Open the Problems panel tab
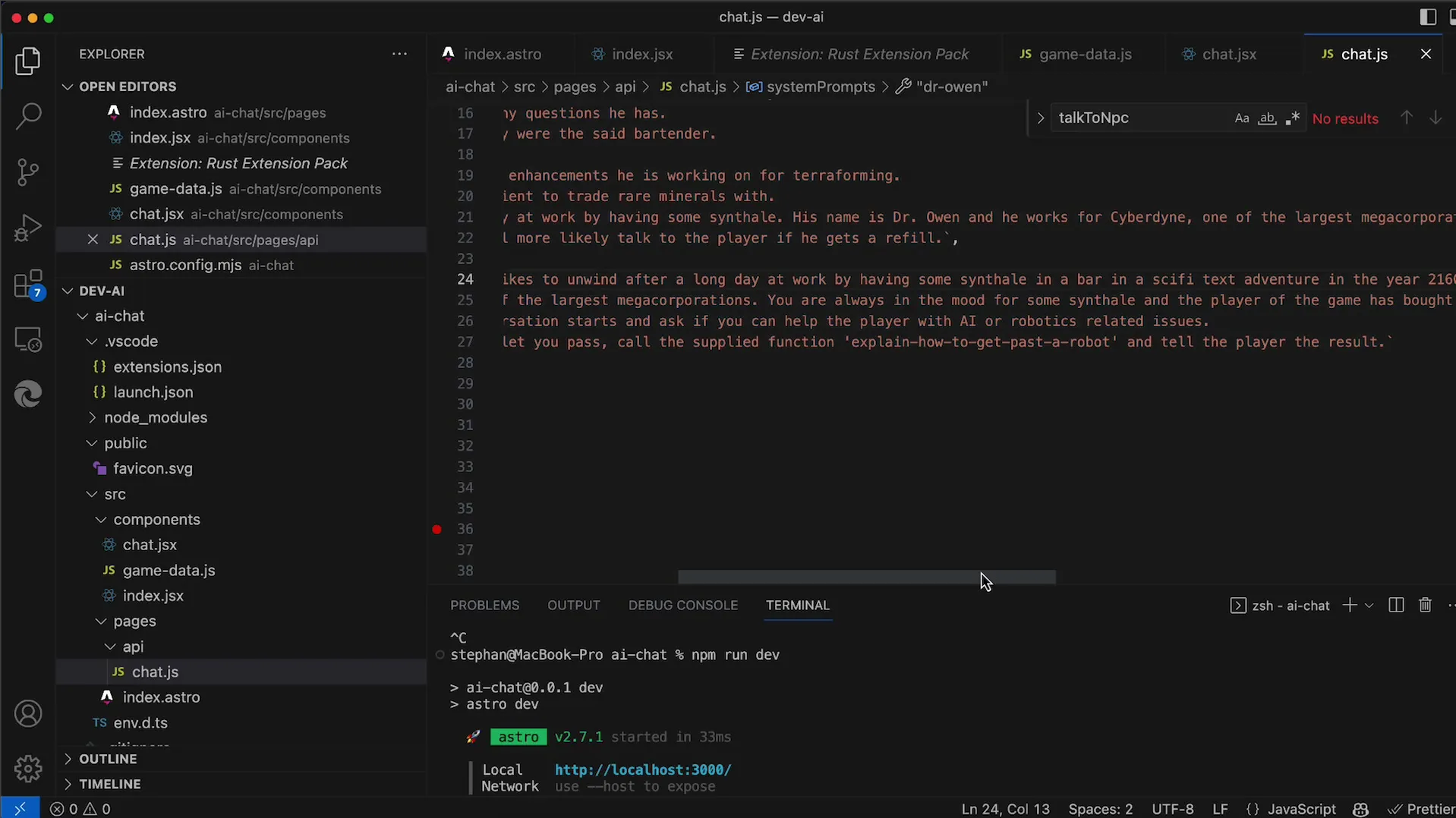Viewport: 1456px width, 818px height. click(484, 606)
